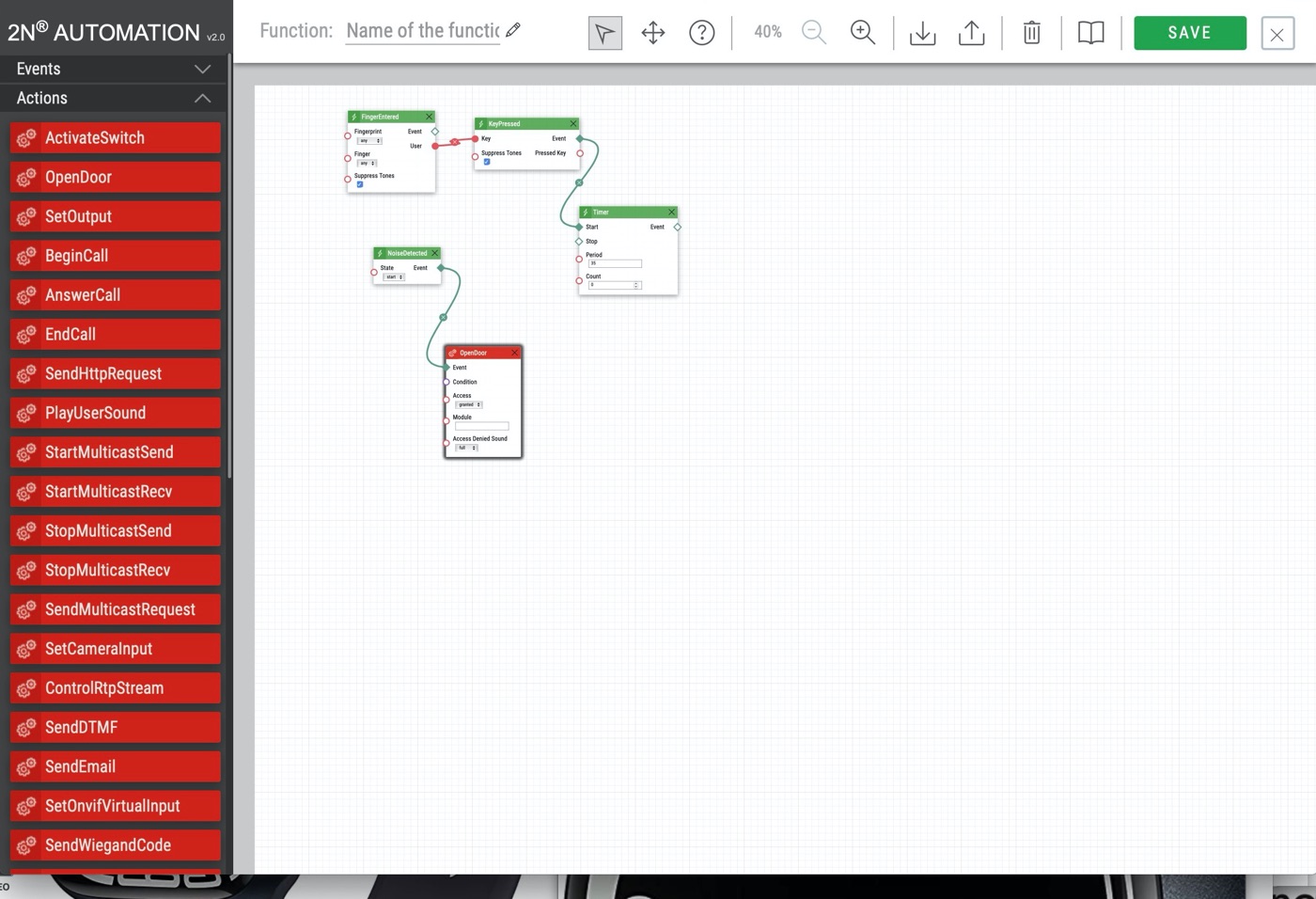Delete the red User-to-Key connection
This screenshot has height=899, width=1316.
[455, 142]
